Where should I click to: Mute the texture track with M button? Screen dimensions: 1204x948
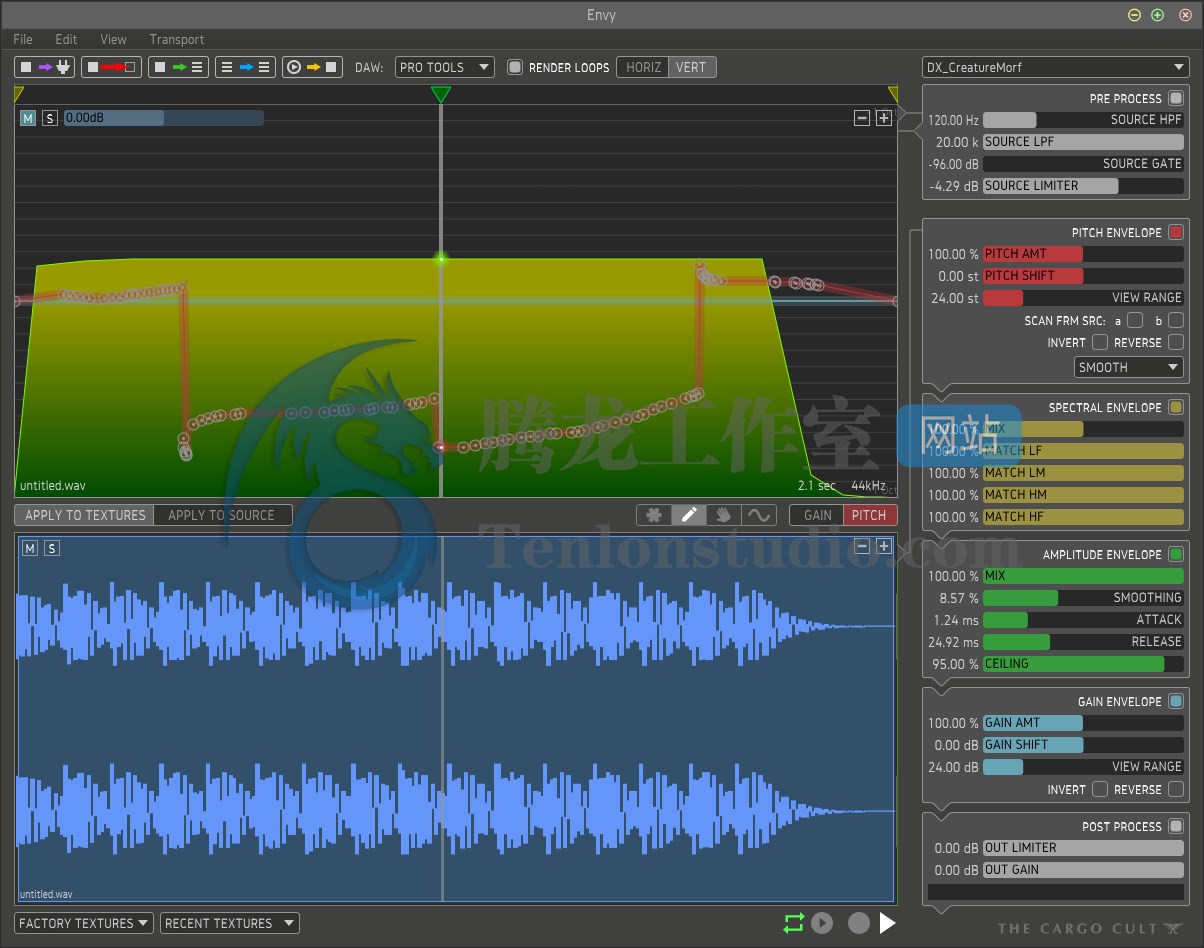tap(29, 548)
